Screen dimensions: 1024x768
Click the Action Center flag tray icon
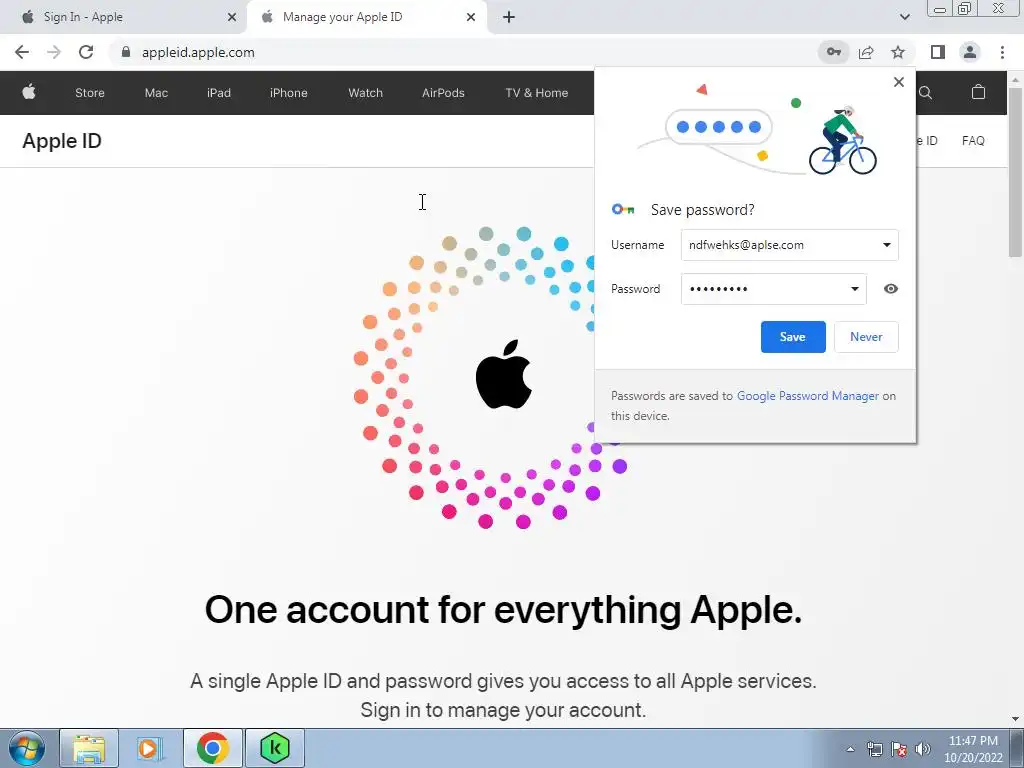coord(899,749)
